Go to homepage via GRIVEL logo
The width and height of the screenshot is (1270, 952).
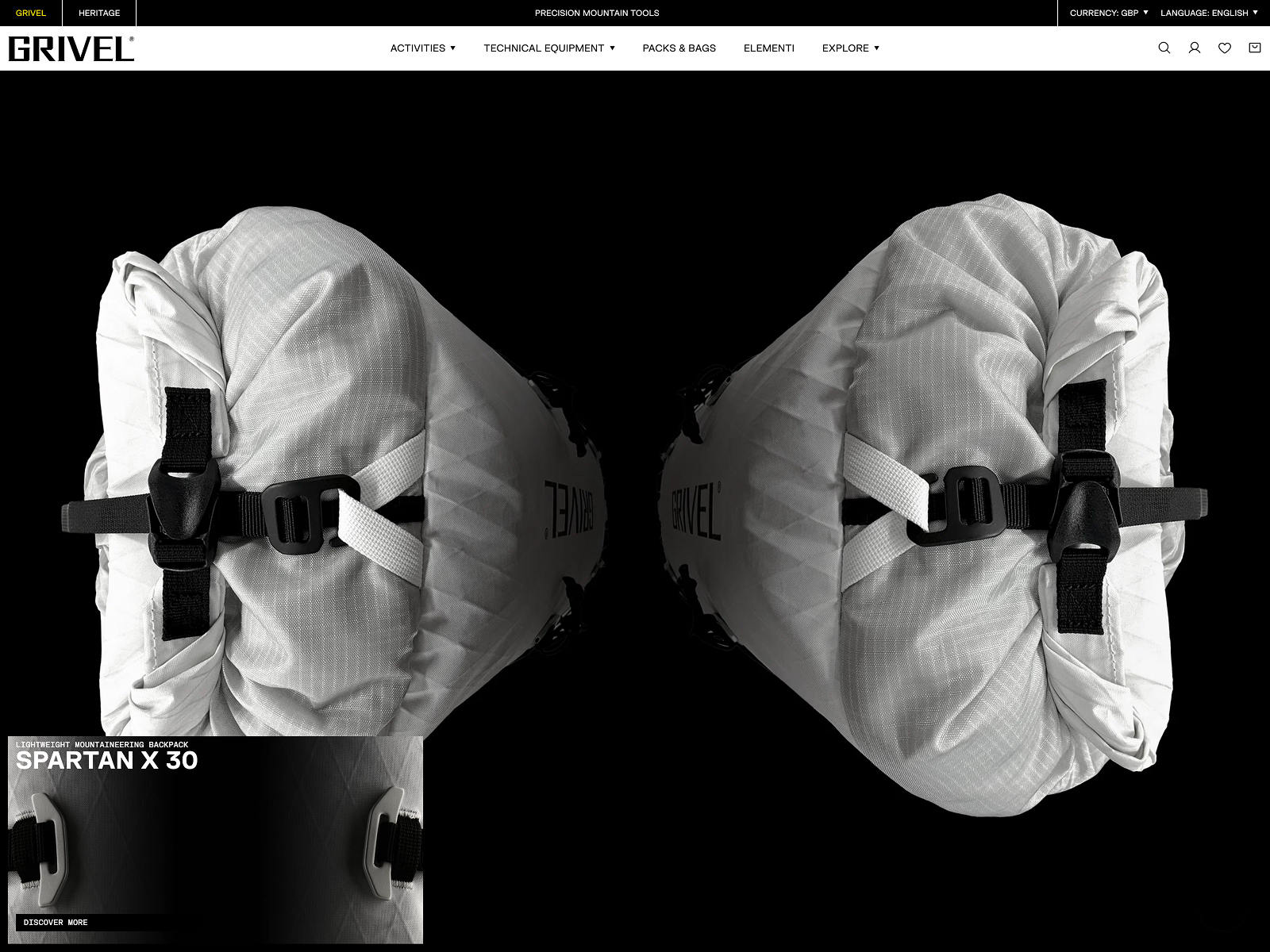coord(71,48)
